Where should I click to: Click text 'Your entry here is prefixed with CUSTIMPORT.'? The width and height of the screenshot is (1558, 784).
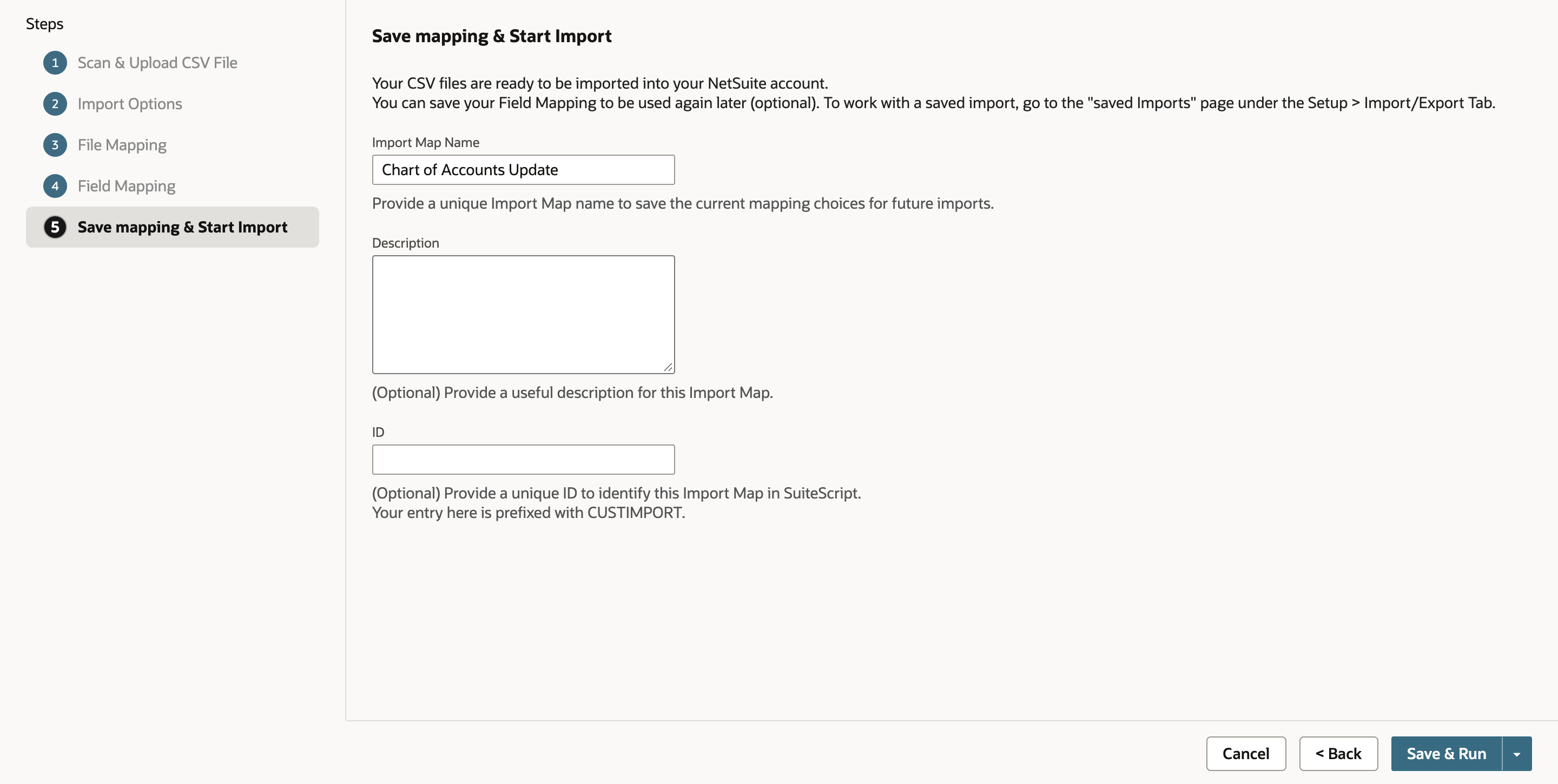point(529,513)
